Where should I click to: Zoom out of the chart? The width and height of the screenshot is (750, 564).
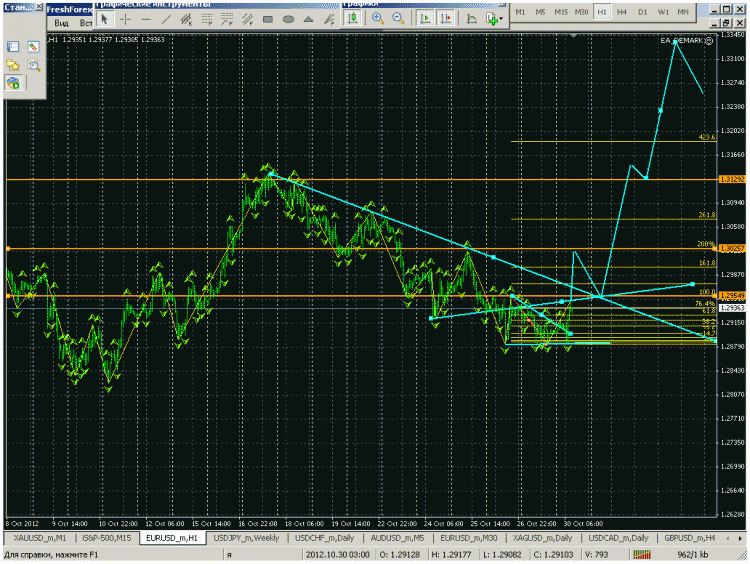(x=398, y=18)
